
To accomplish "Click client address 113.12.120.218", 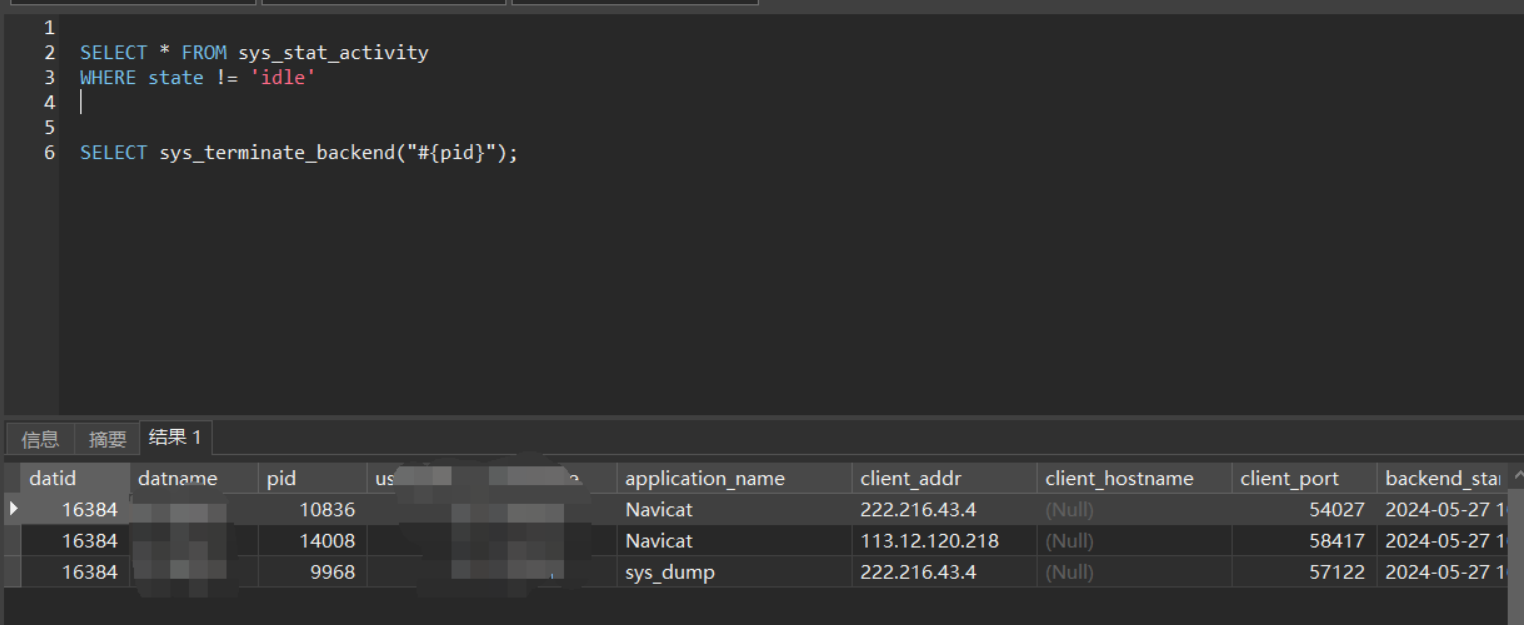I will tap(944, 540).
